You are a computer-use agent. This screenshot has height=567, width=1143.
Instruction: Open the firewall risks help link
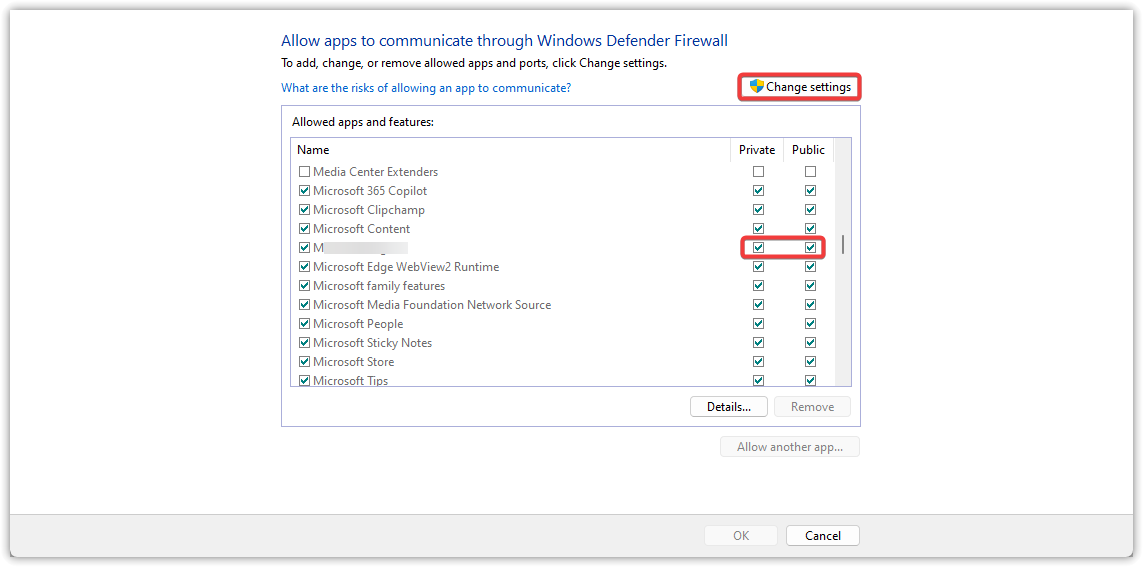coord(426,88)
